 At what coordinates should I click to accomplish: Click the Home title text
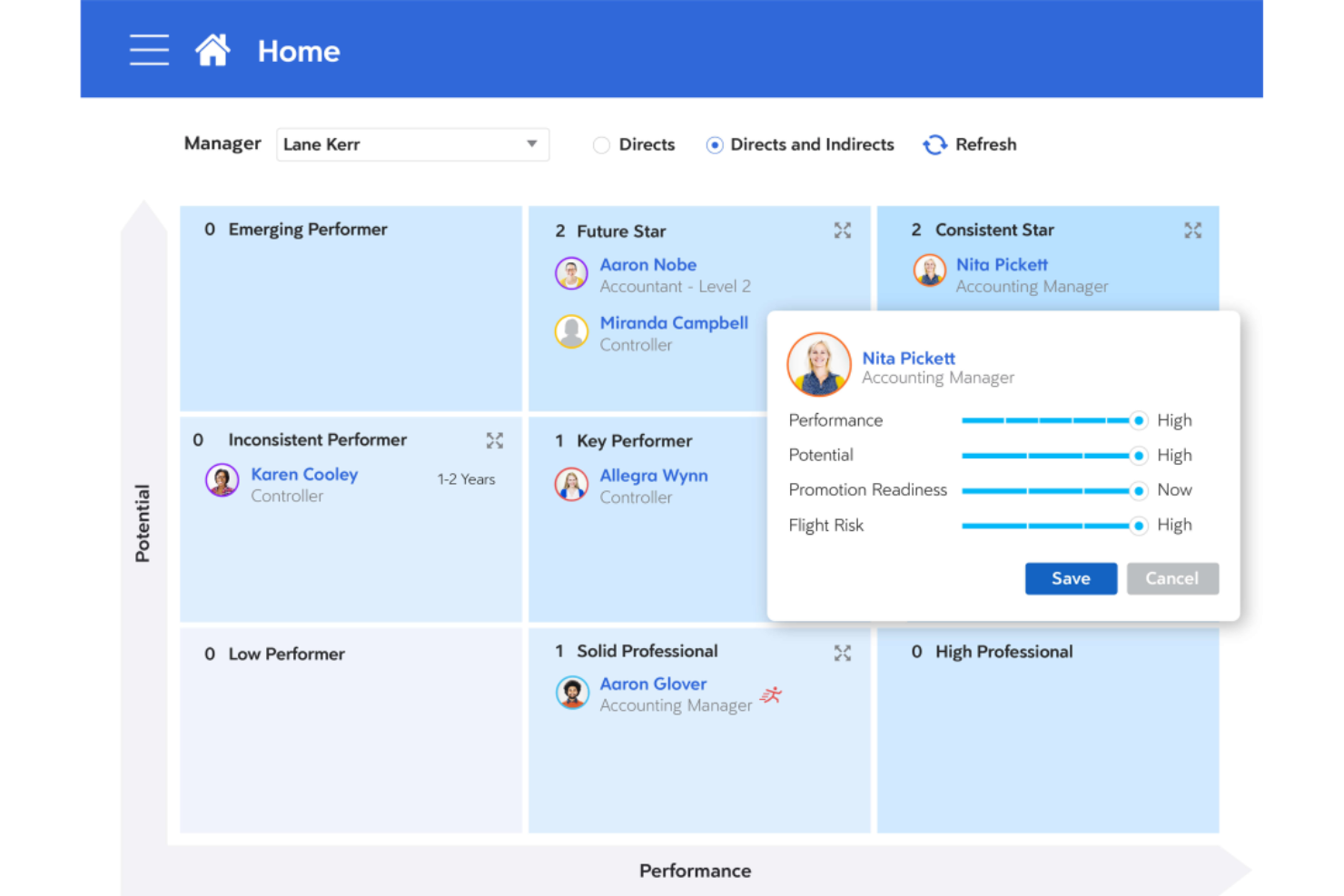pos(299,51)
